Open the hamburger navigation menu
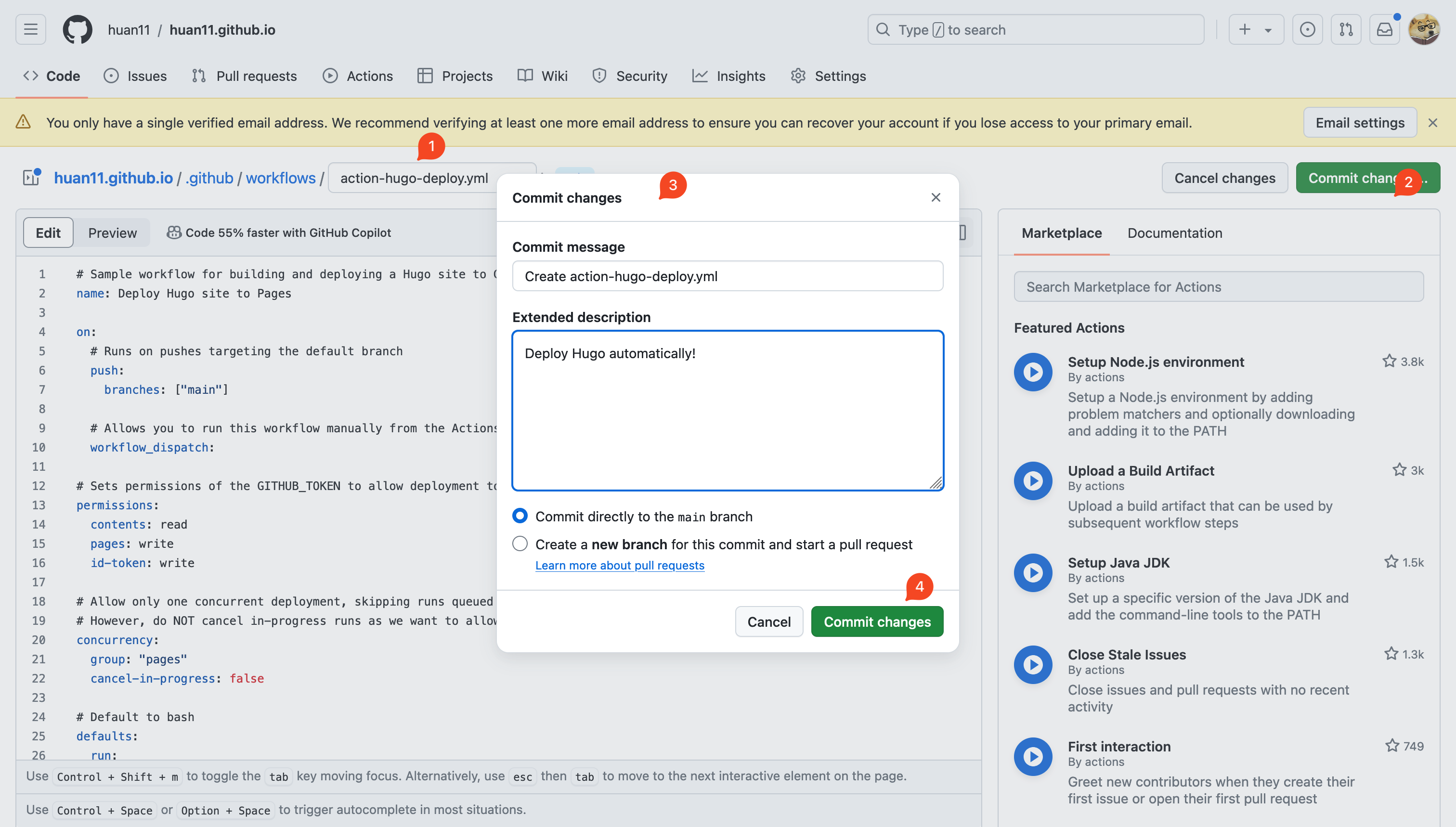 pos(31,29)
